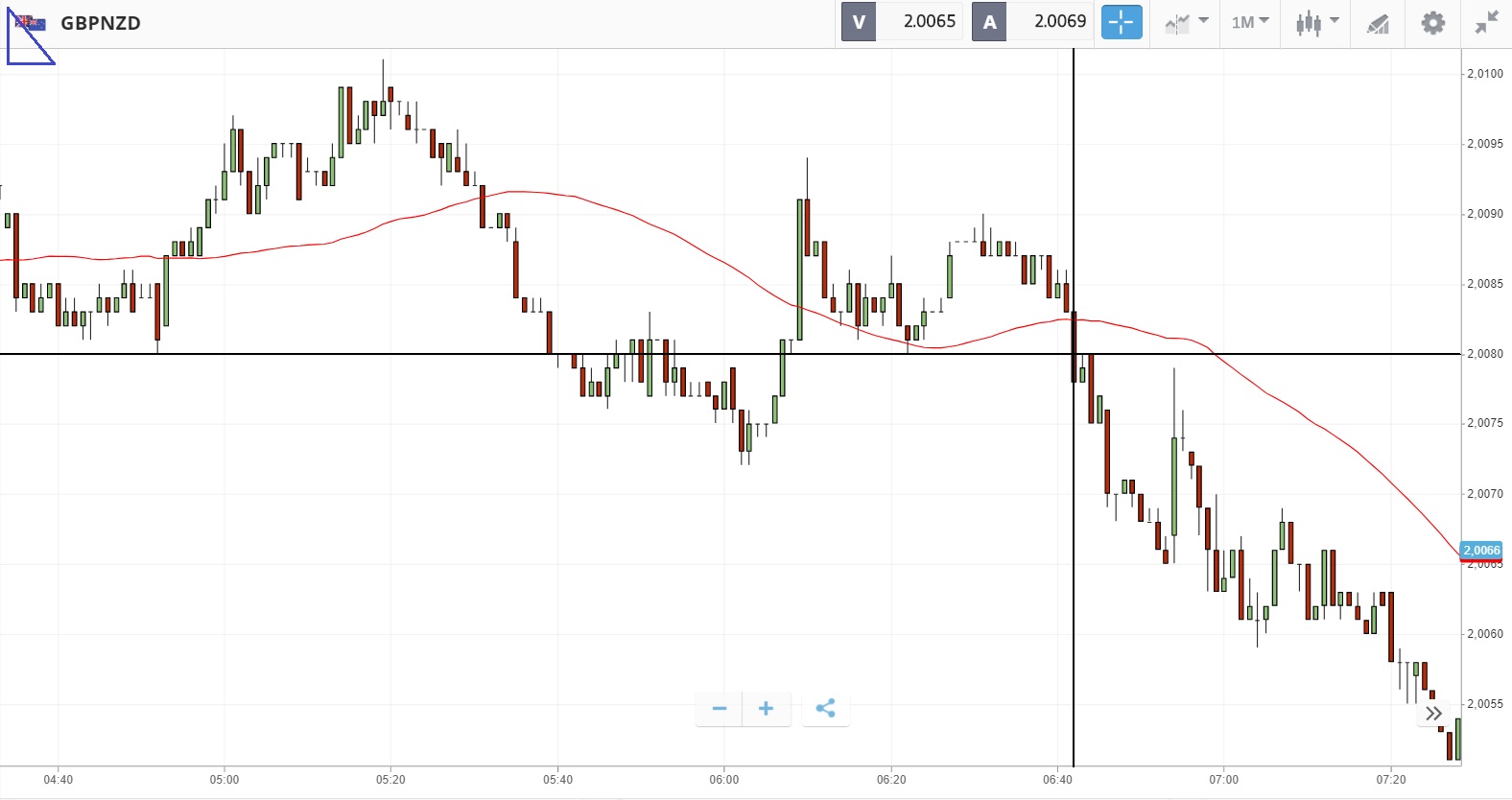
Task: Jump to latest candles with double-arrow
Action: tap(1433, 714)
